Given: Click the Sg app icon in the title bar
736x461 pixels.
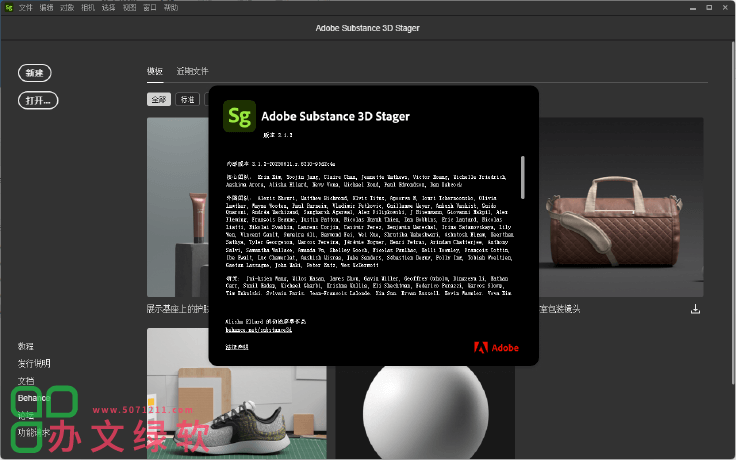Looking at the screenshot, I should click(8, 8).
